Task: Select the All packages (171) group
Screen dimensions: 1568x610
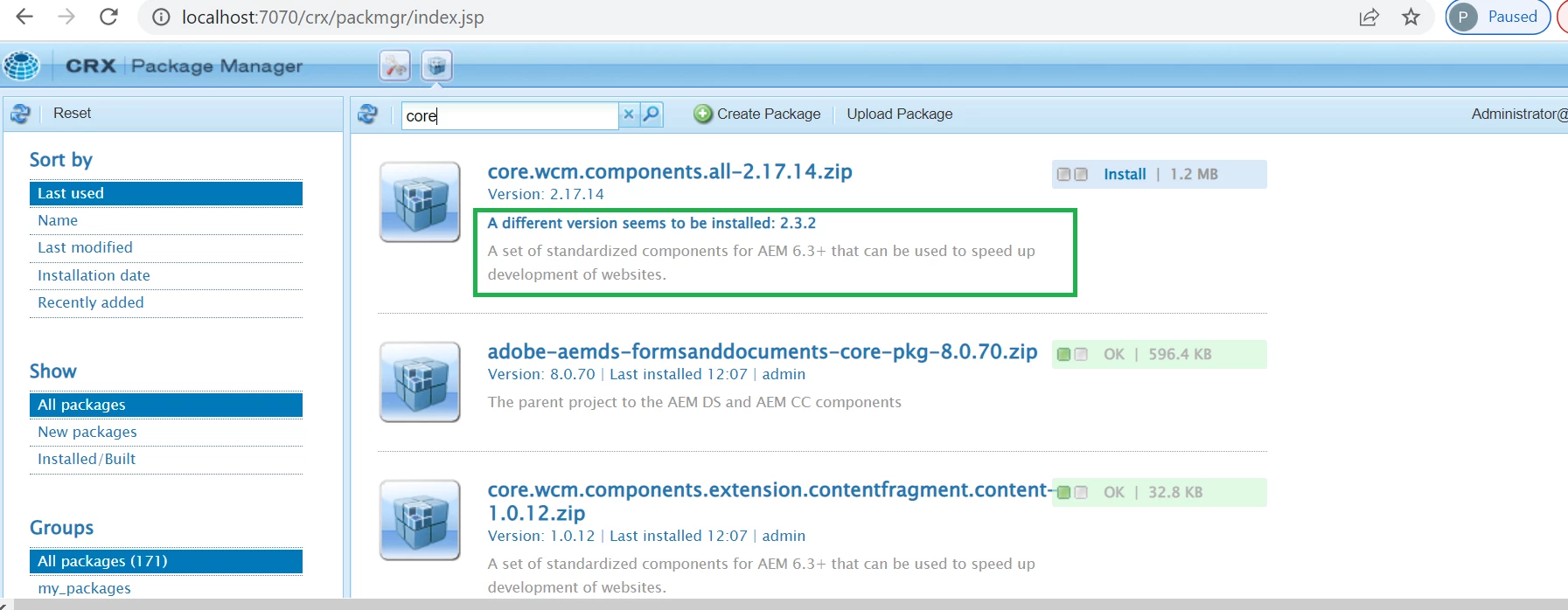Action: point(166,561)
